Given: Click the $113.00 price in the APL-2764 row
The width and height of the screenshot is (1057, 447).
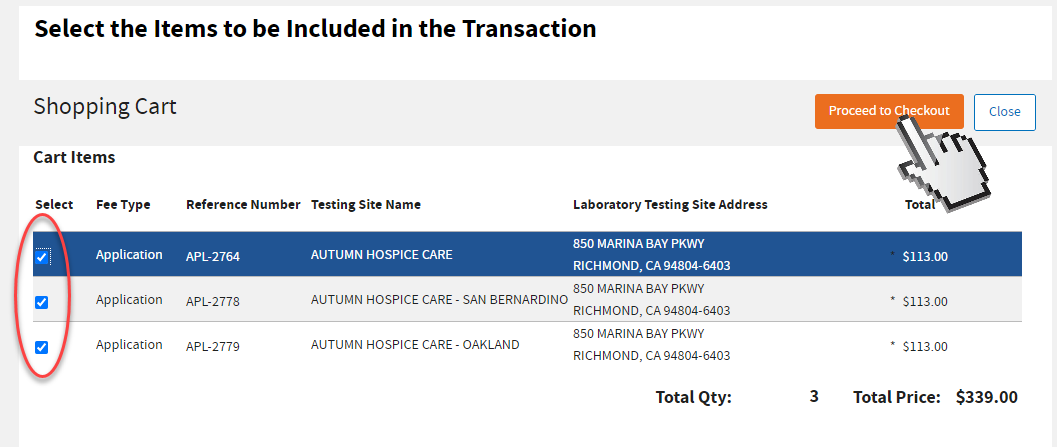Looking at the screenshot, I should (925, 256).
